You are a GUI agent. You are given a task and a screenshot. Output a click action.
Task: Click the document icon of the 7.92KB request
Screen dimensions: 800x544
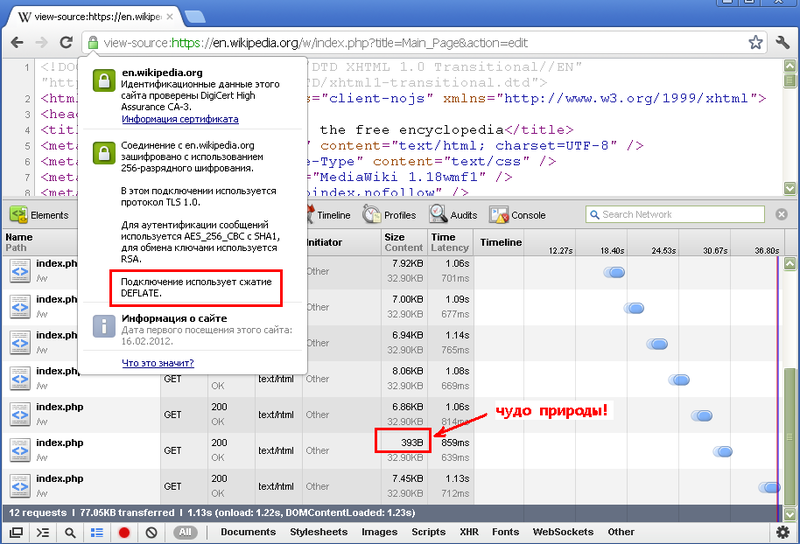(x=20, y=271)
